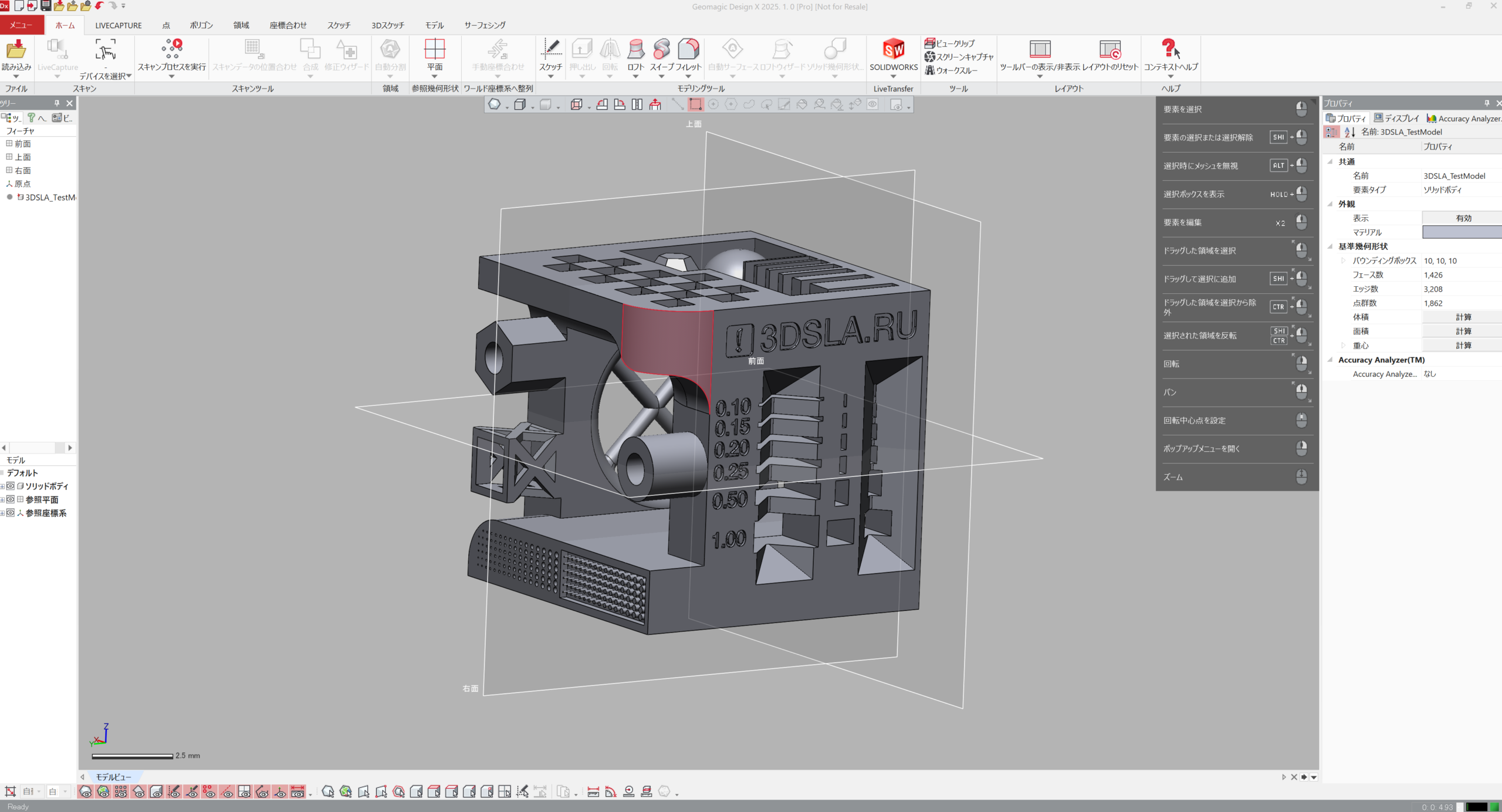This screenshot has height=812, width=1502.
Task: Toggle visibility of 参照座標系 group
Action: (11, 513)
